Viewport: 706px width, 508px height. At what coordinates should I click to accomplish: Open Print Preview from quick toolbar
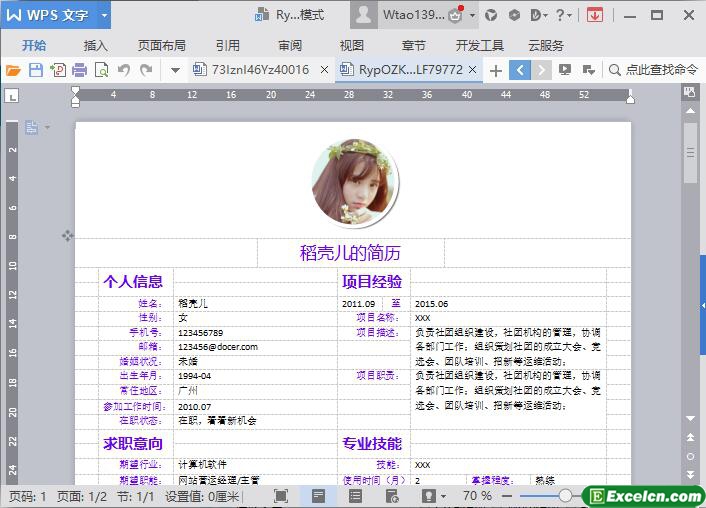101,70
